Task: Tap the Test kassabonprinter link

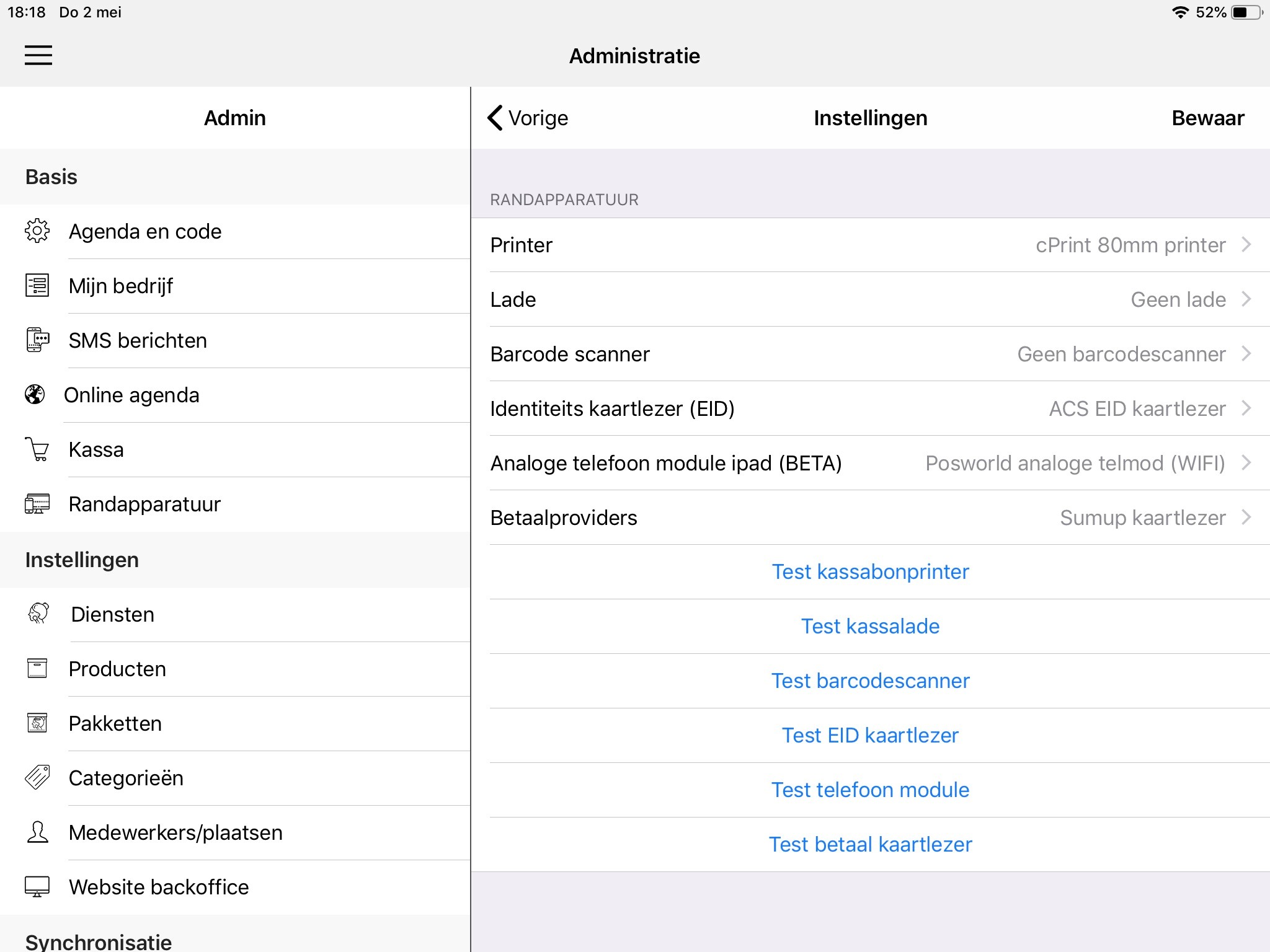Action: (x=870, y=571)
